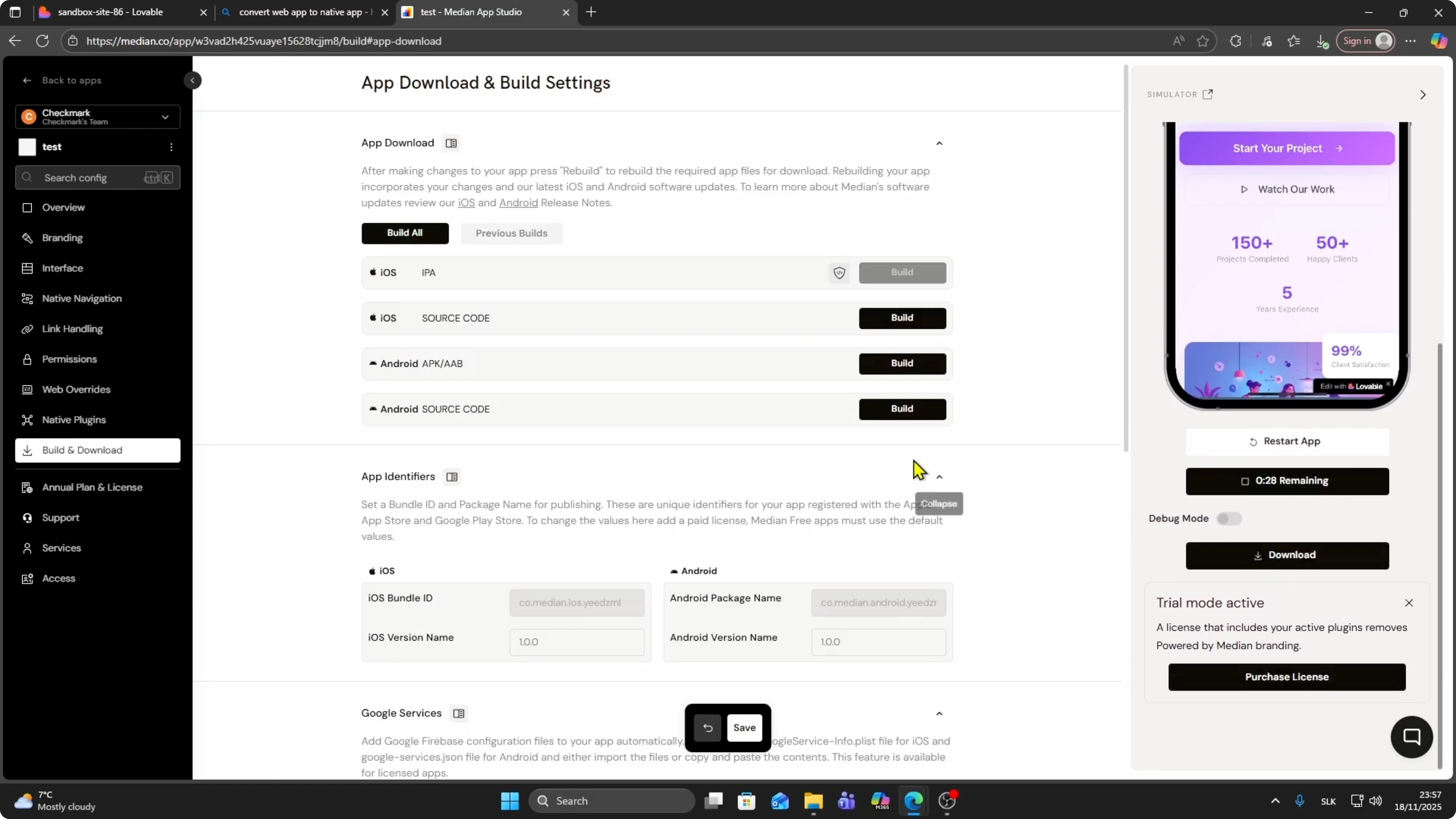1456x819 pixels.
Task: Collapse the App Download section
Action: pyautogui.click(x=939, y=144)
